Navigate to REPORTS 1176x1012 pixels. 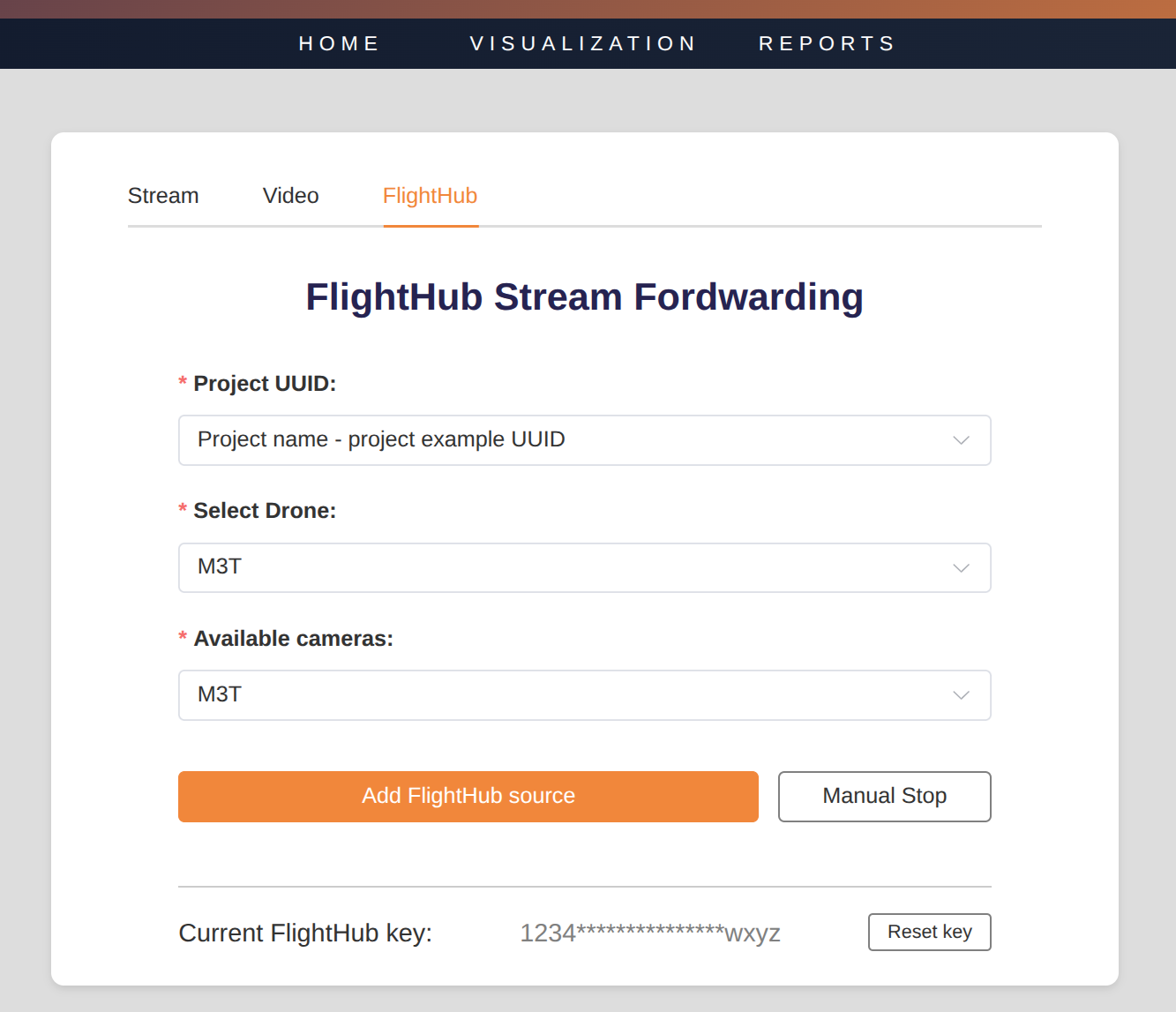827,44
